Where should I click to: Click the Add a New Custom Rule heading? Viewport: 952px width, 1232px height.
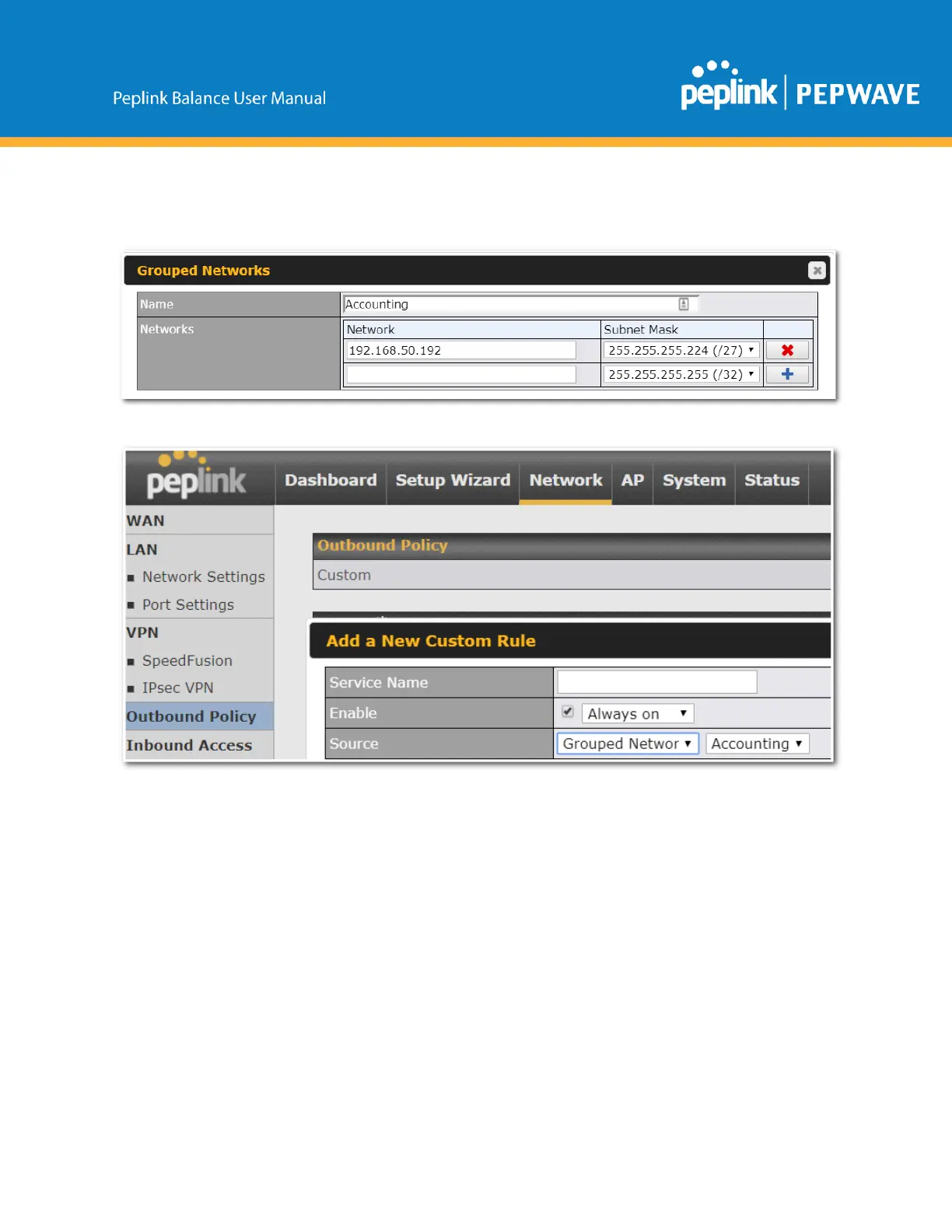431,641
